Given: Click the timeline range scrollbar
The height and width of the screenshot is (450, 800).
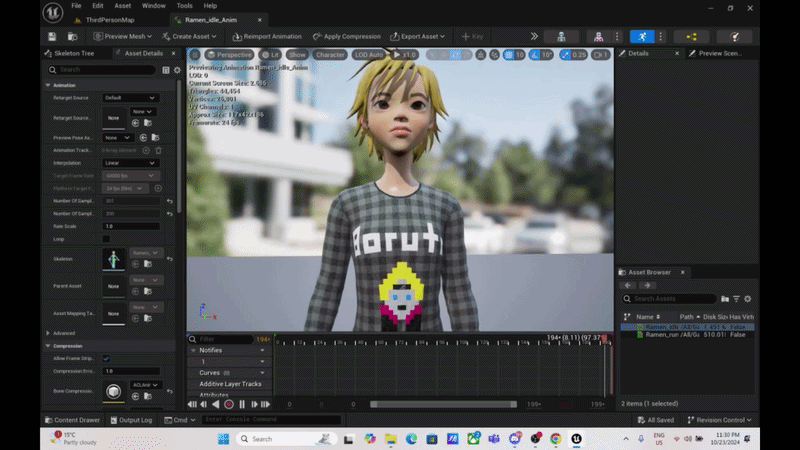Looking at the screenshot, I should click(443, 404).
